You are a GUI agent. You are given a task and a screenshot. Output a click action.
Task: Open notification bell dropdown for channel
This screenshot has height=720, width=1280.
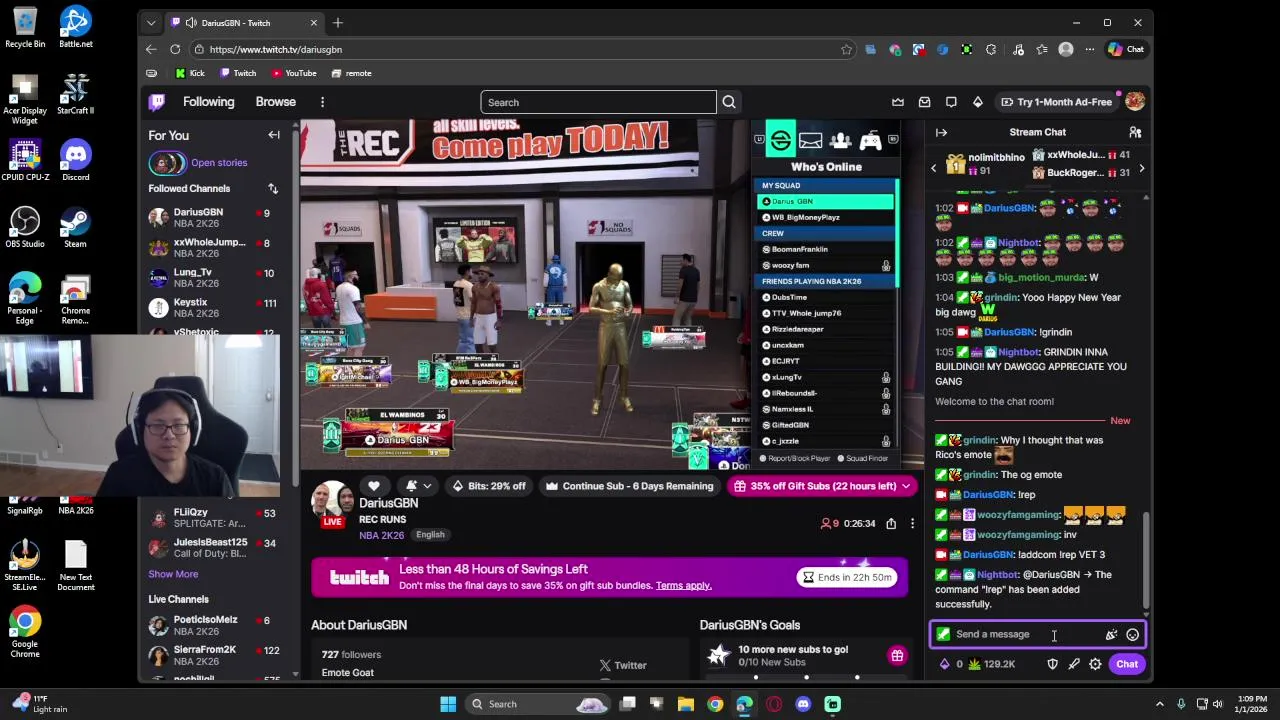(x=418, y=486)
